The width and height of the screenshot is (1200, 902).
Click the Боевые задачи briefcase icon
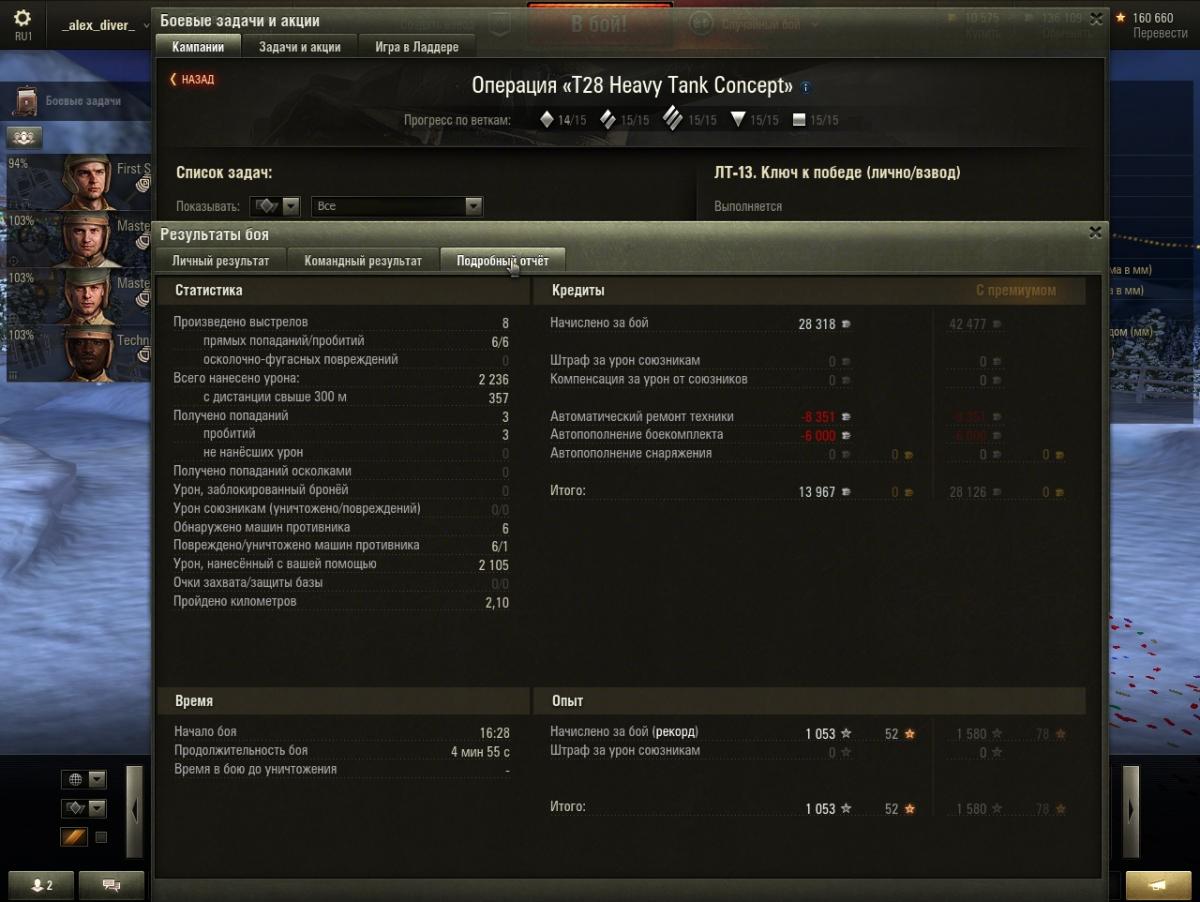26,101
